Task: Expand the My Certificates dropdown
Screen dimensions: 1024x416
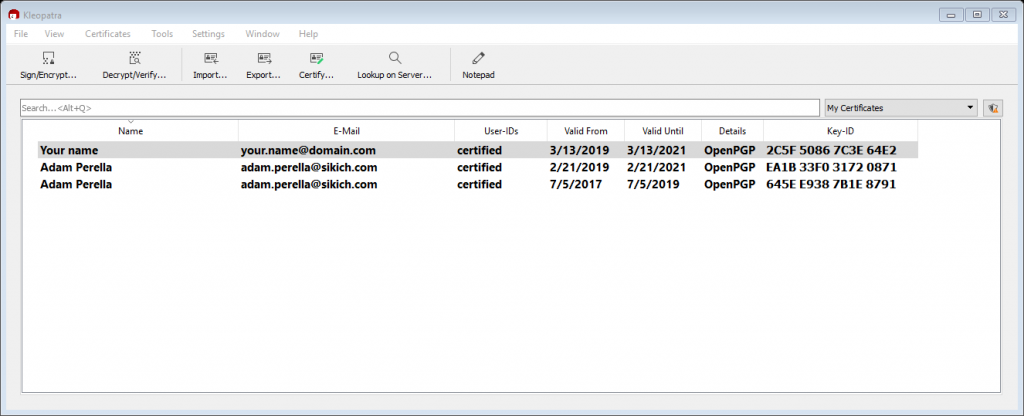Action: 971,108
